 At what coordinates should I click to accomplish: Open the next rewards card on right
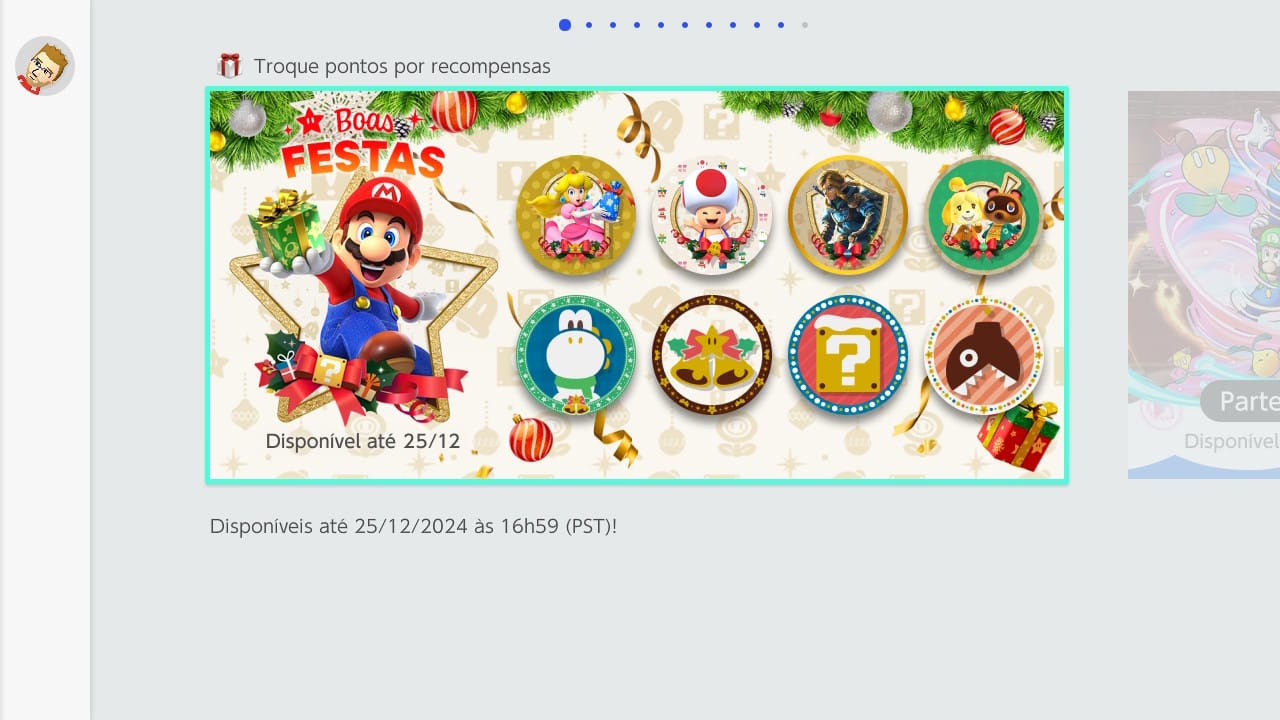[1204, 285]
